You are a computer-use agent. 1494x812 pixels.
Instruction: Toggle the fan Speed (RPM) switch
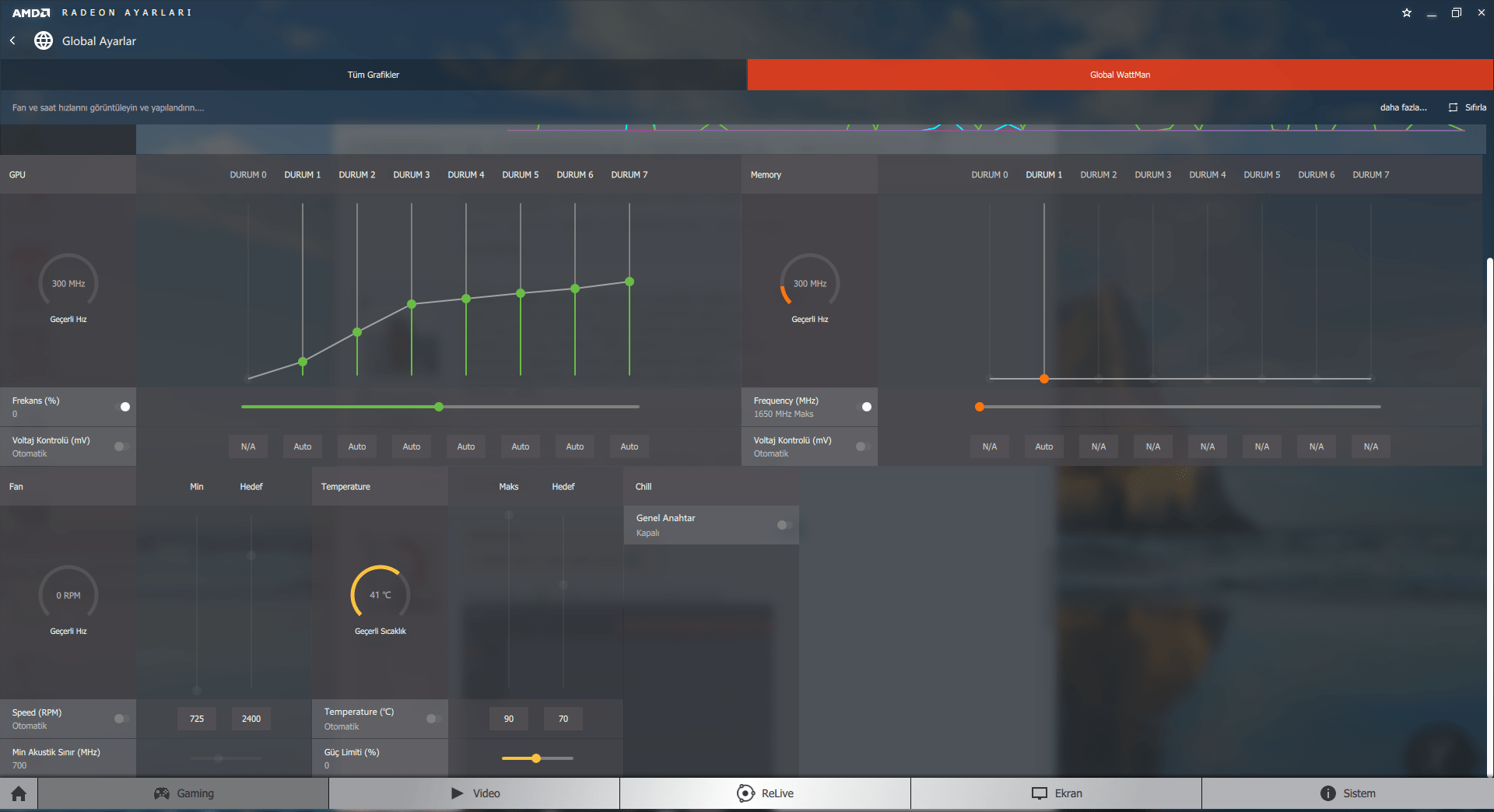tap(122, 719)
